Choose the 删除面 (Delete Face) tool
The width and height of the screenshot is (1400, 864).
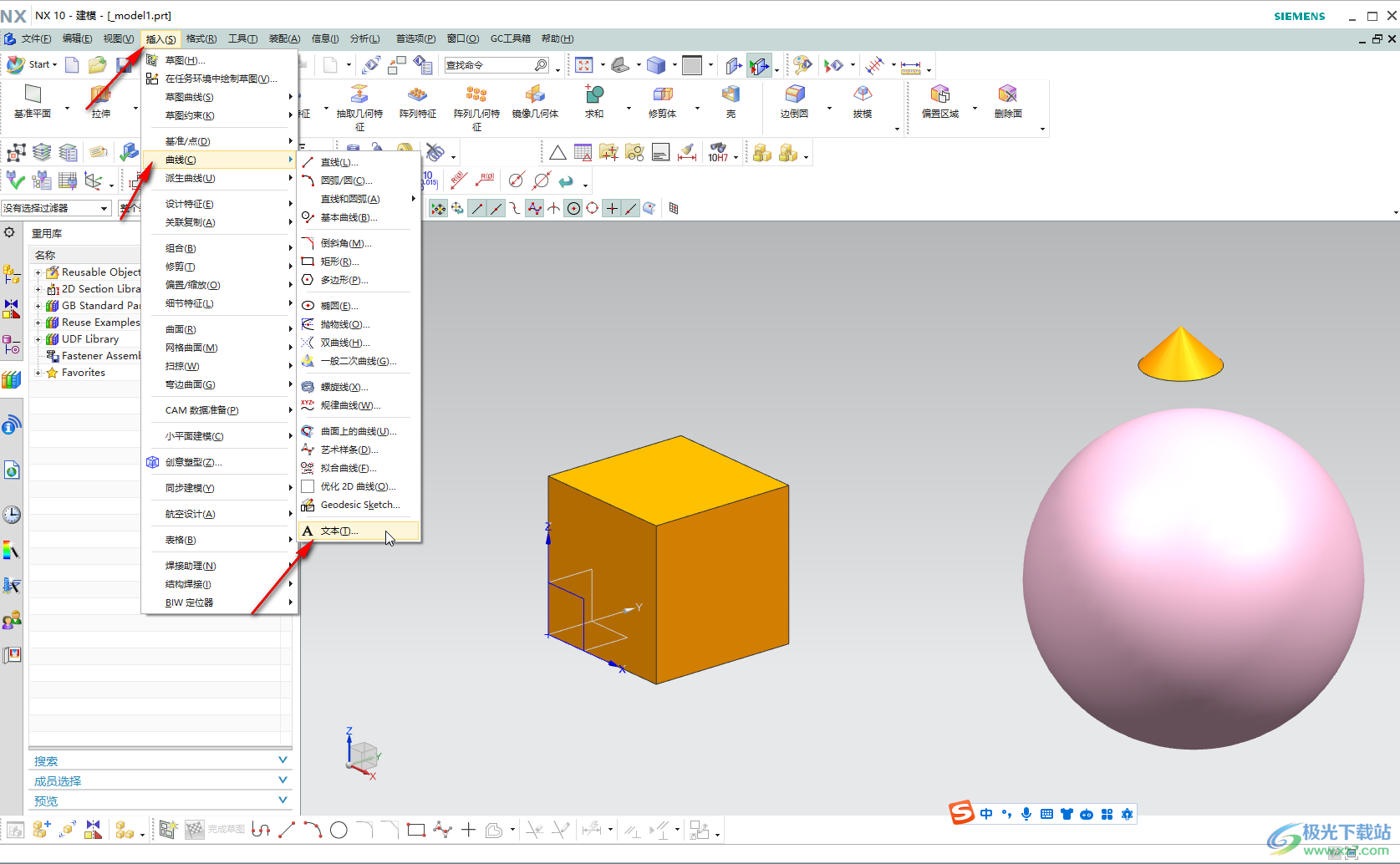pos(1007,94)
